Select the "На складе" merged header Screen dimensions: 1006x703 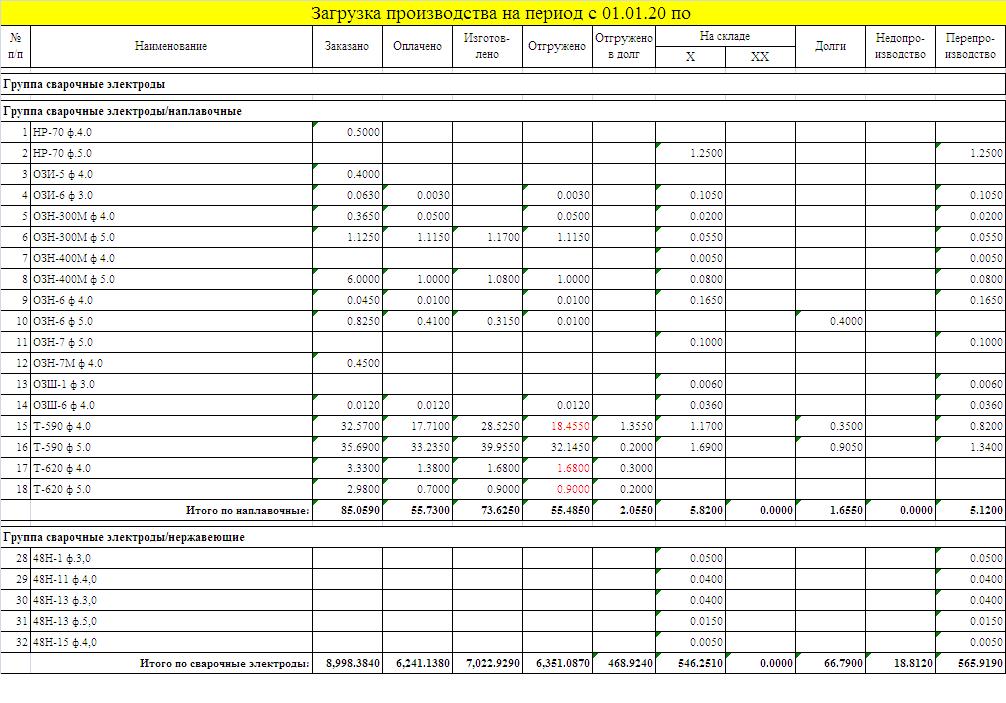[724, 36]
